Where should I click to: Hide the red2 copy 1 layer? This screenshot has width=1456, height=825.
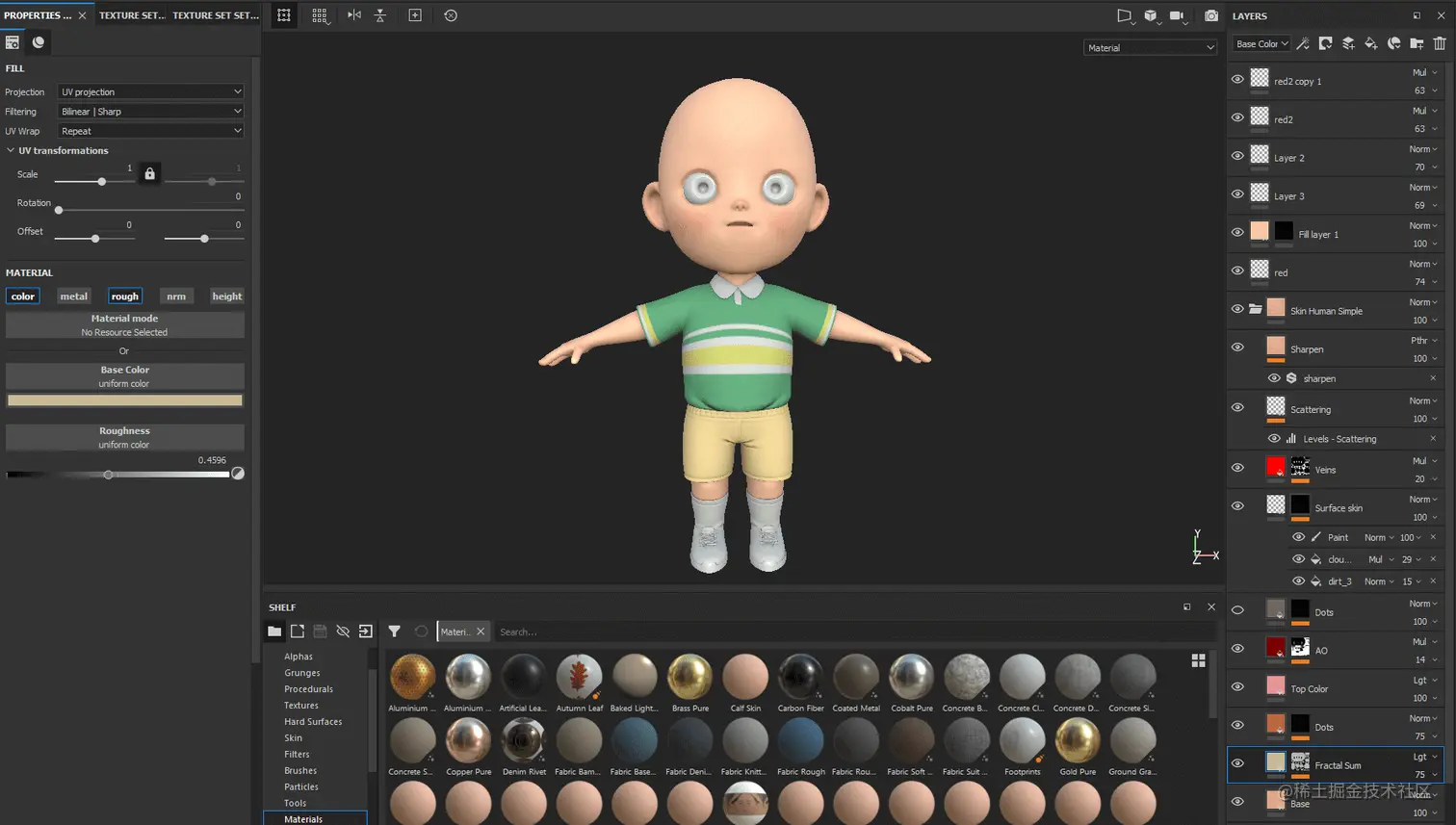1237,80
